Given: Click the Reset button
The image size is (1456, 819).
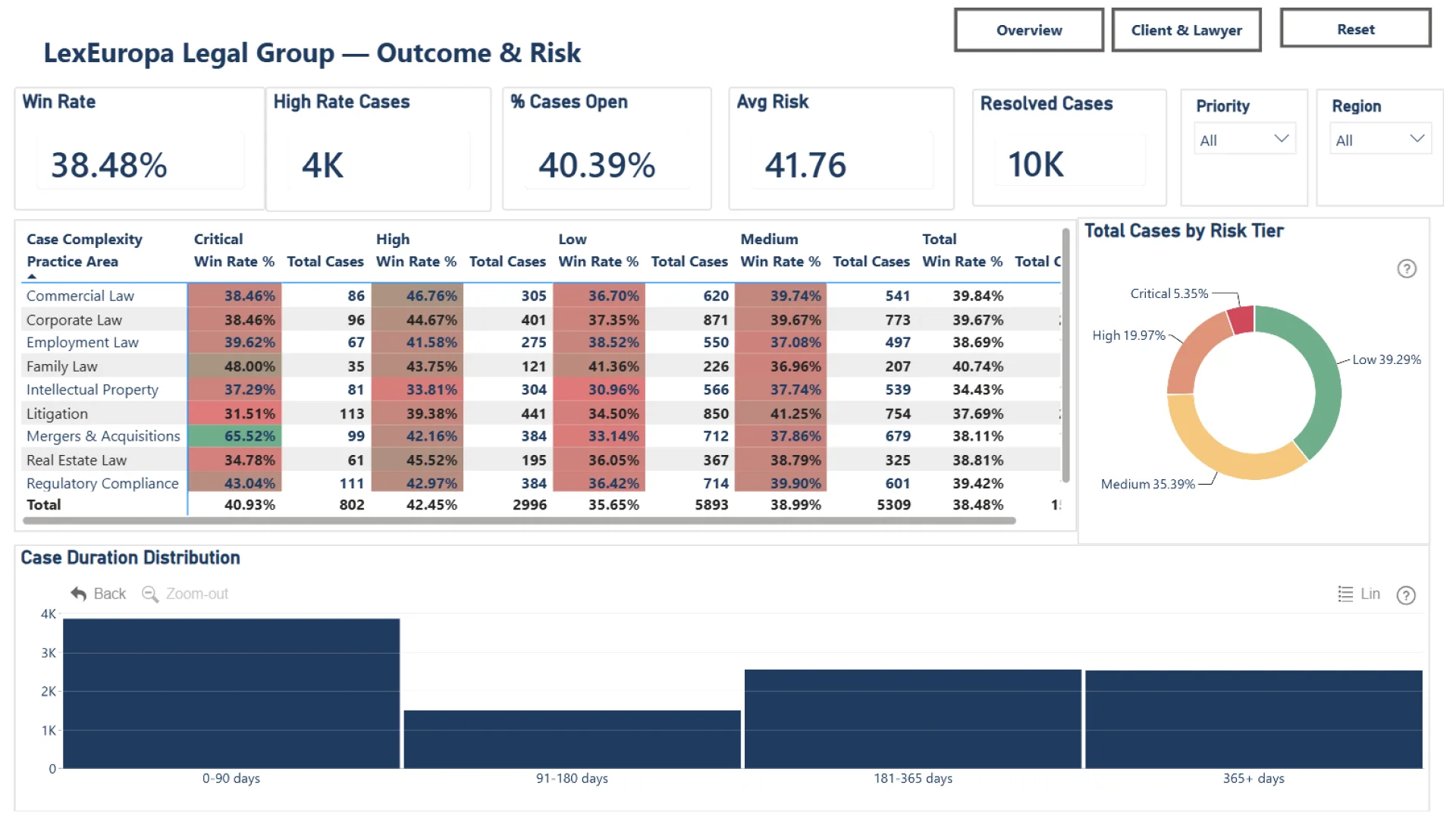Looking at the screenshot, I should (1356, 30).
